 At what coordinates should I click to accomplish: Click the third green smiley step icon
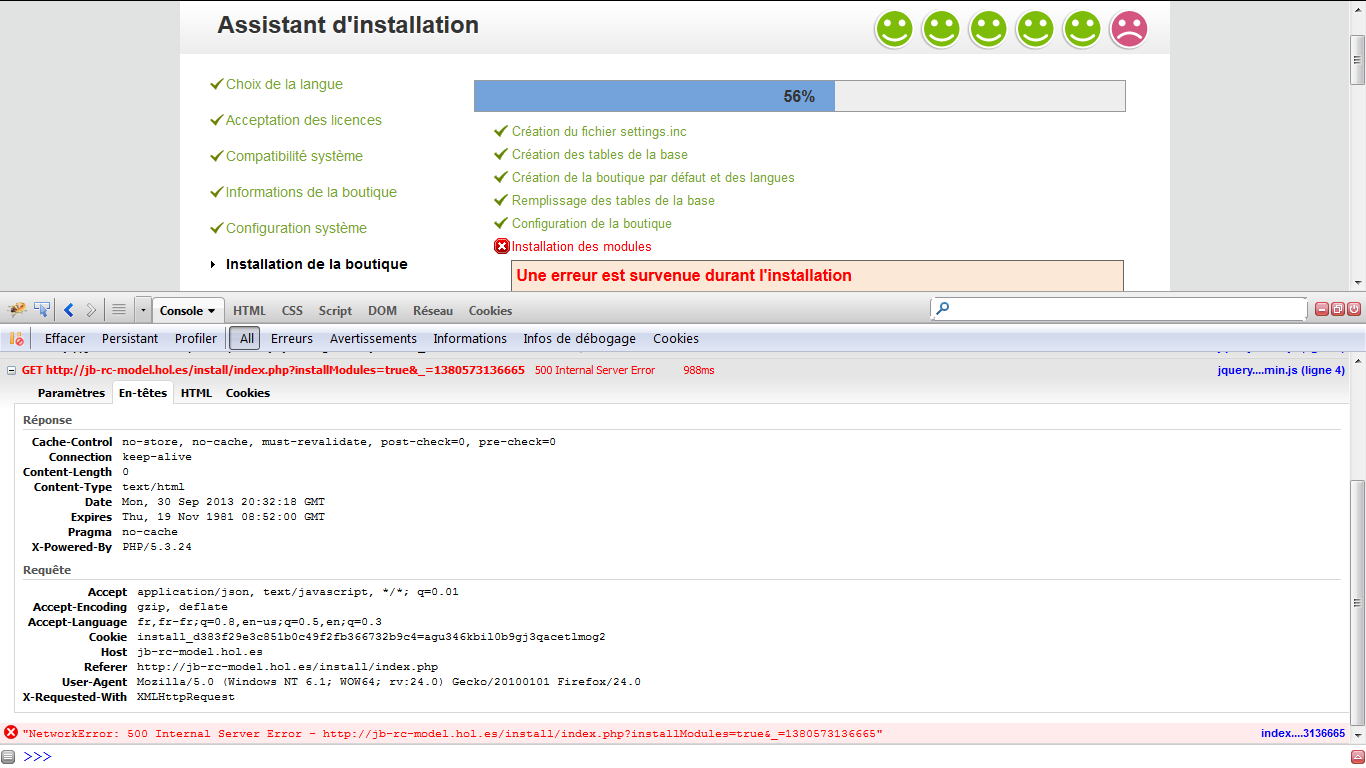(x=988, y=29)
